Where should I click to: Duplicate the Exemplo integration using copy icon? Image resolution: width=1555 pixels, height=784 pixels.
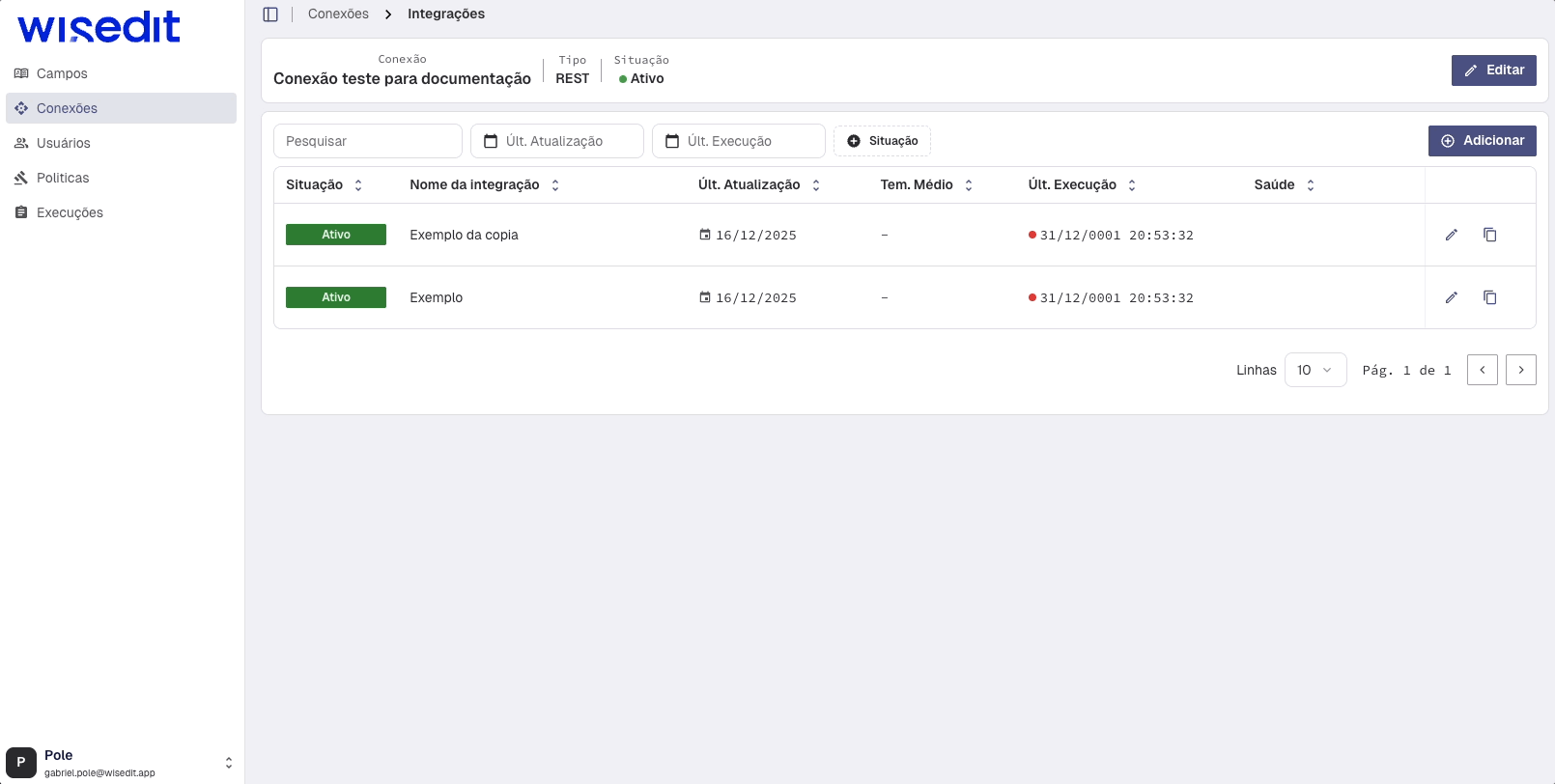(1489, 297)
